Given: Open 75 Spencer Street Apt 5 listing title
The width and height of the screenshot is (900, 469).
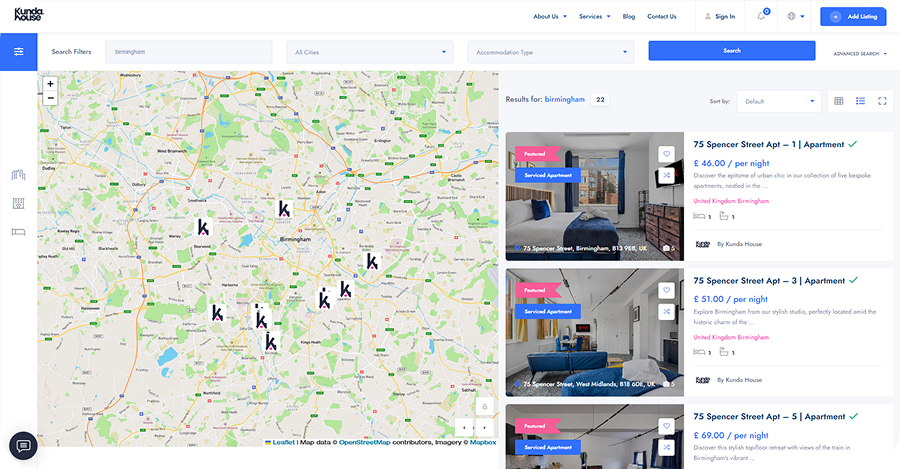Looking at the screenshot, I should [769, 417].
